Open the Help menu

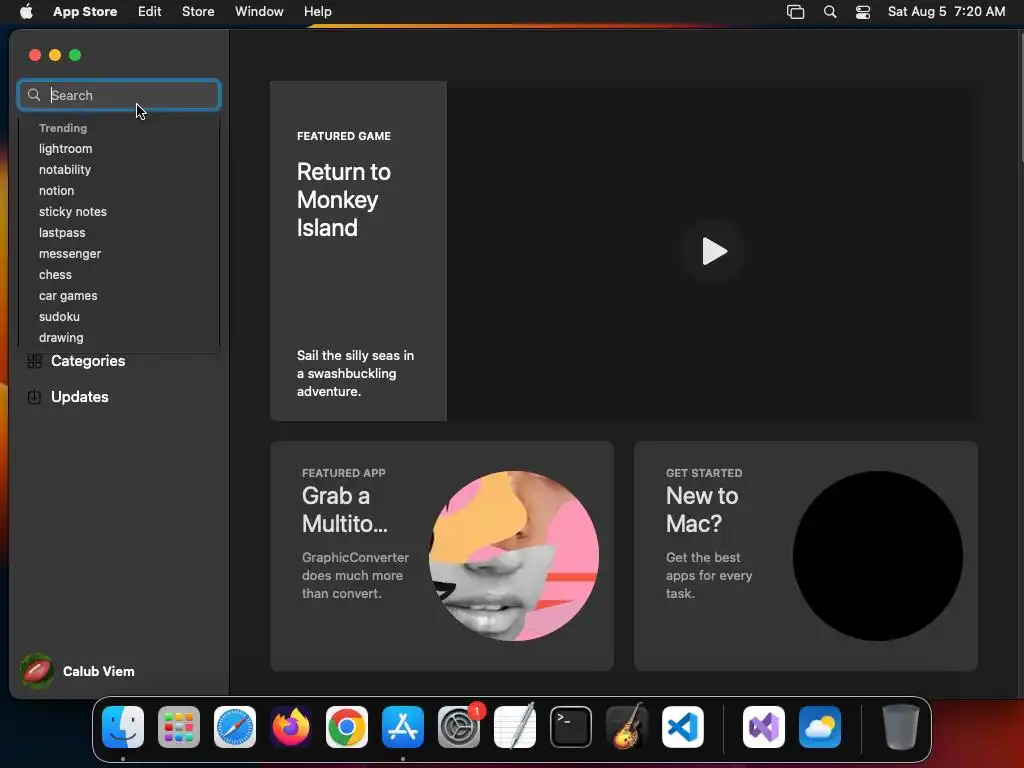[317, 11]
